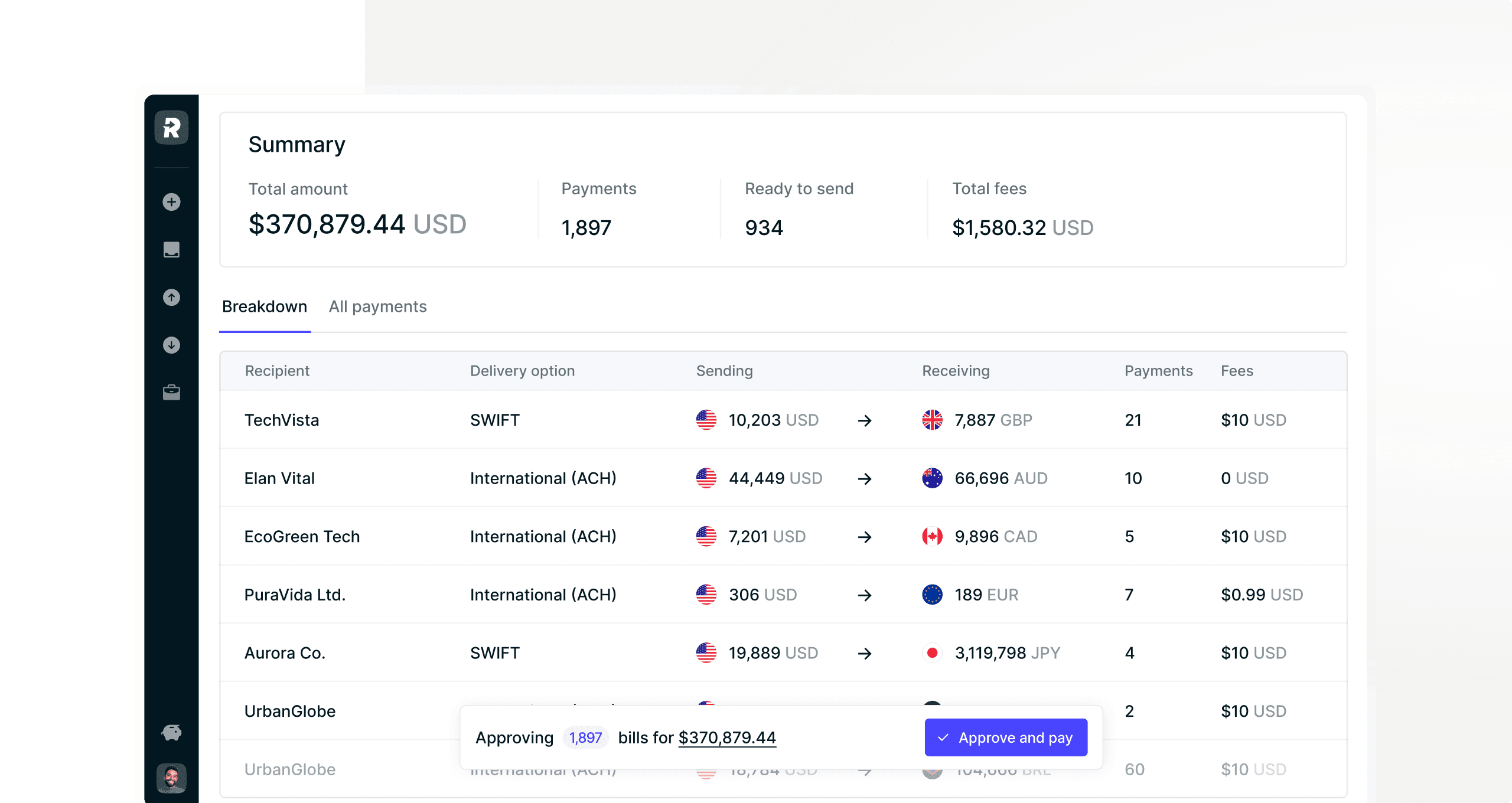
Task: Open the briefcase icon in the sidebar
Action: (171, 392)
